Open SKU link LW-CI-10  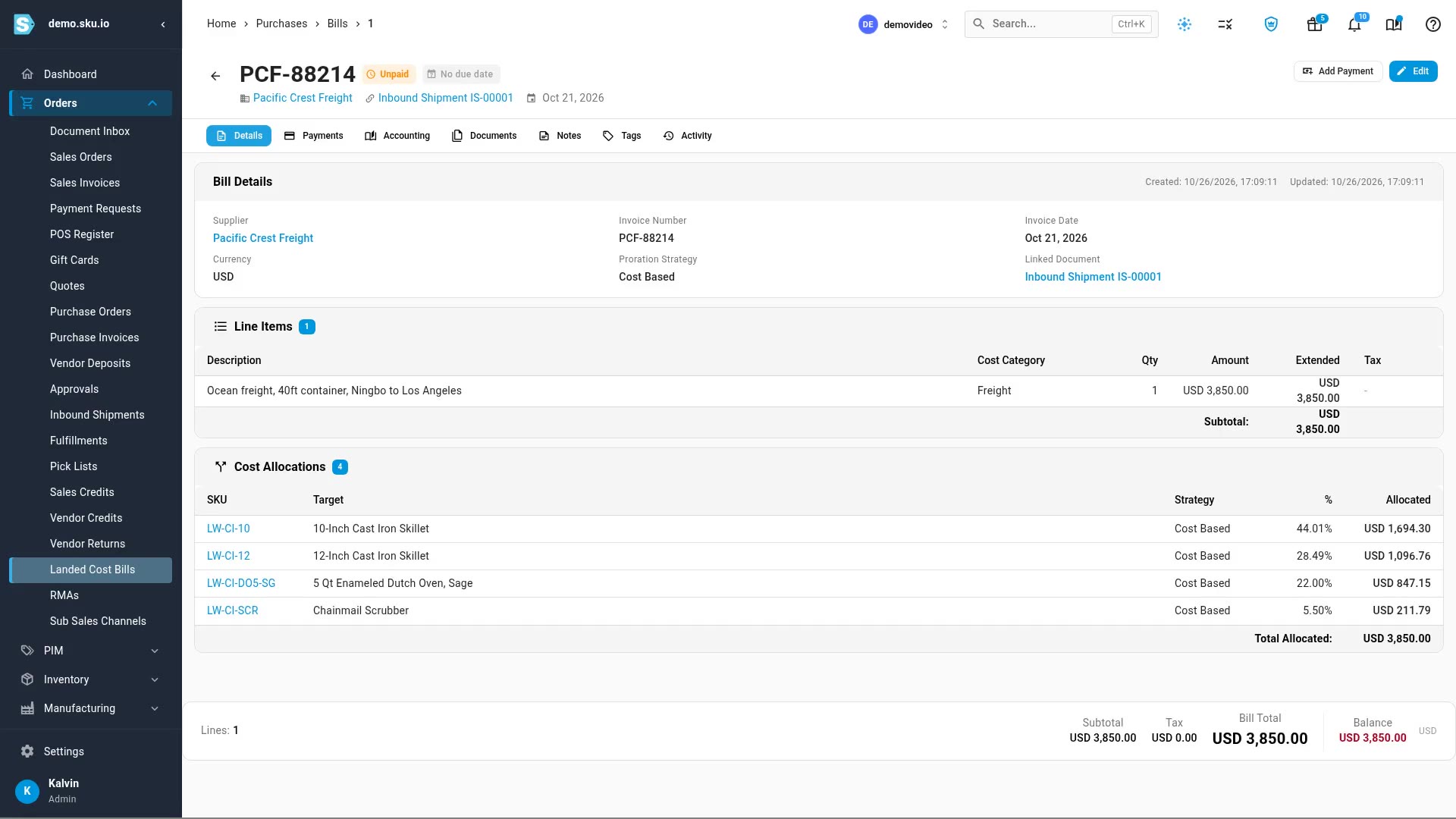coord(228,529)
